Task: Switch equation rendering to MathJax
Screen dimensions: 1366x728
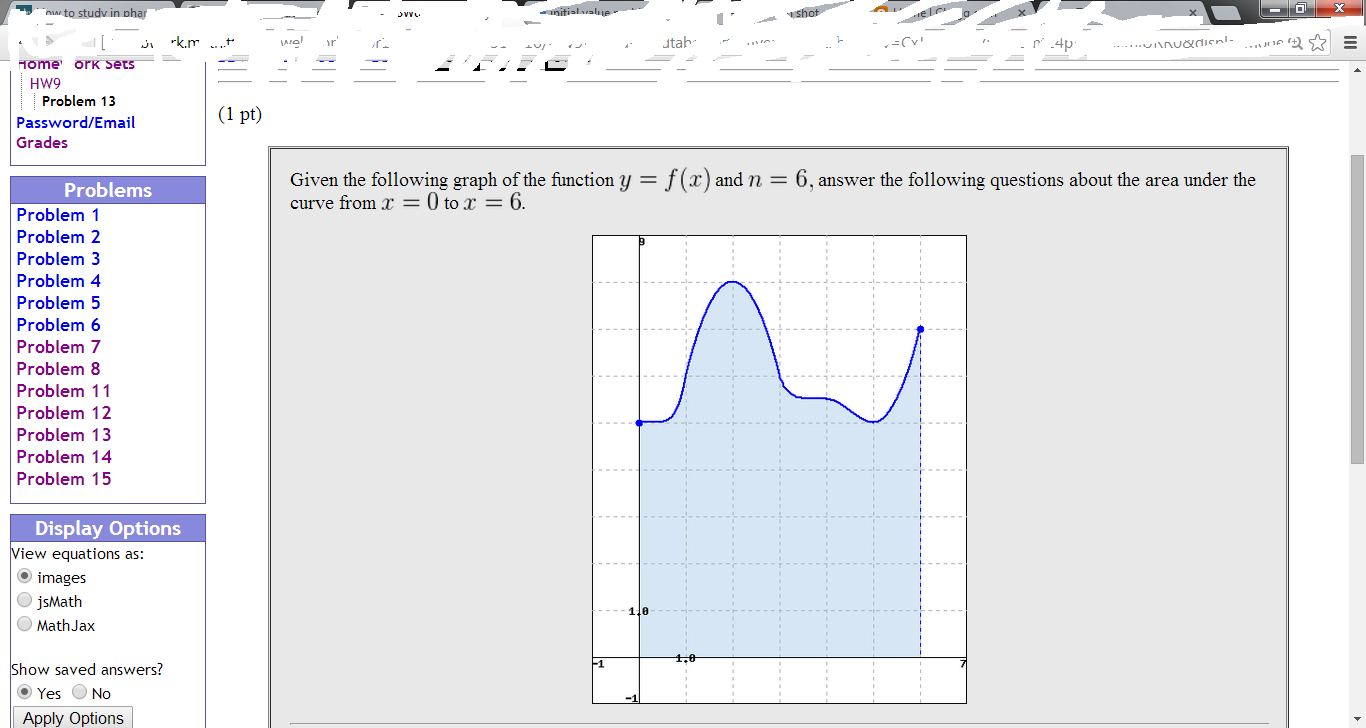Action: tap(23, 624)
